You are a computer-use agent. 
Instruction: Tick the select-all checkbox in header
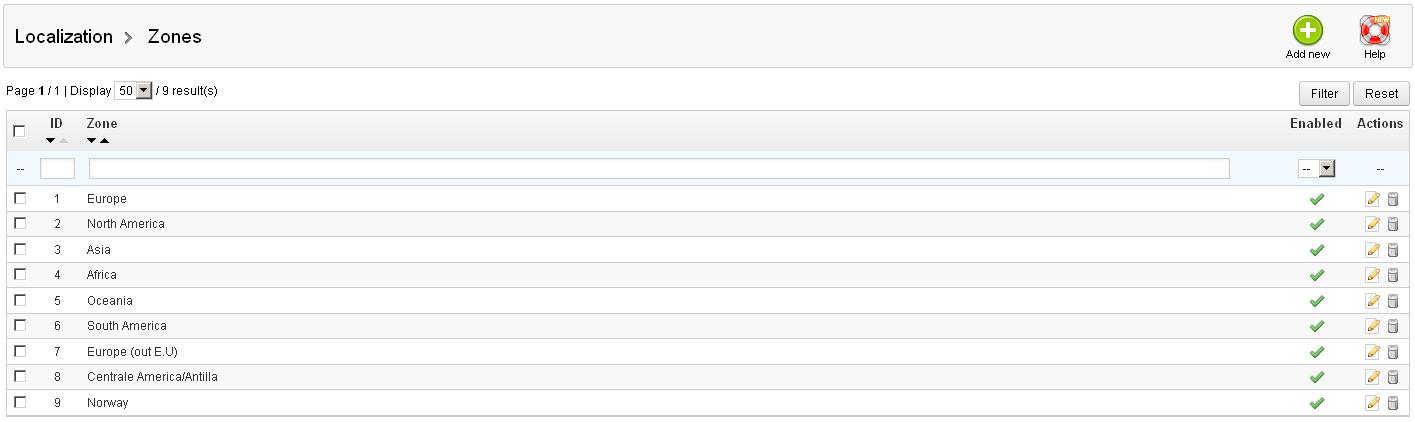[x=20, y=131]
